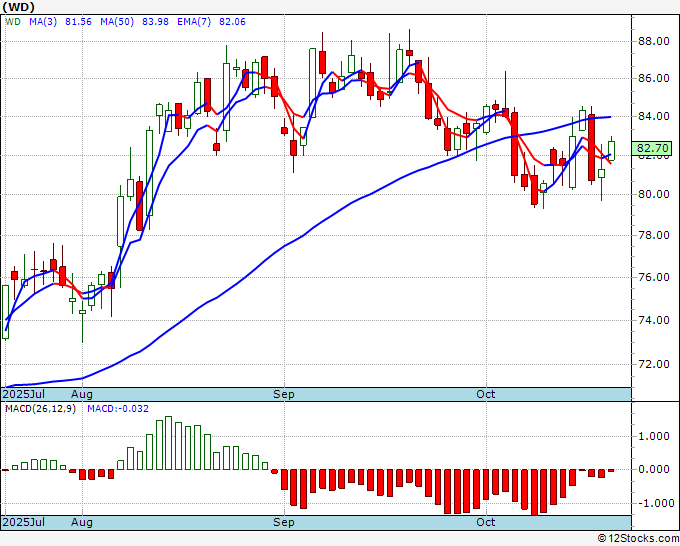Click the 84.00 price axis label
Screen dimensions: 680x546
click(653, 116)
